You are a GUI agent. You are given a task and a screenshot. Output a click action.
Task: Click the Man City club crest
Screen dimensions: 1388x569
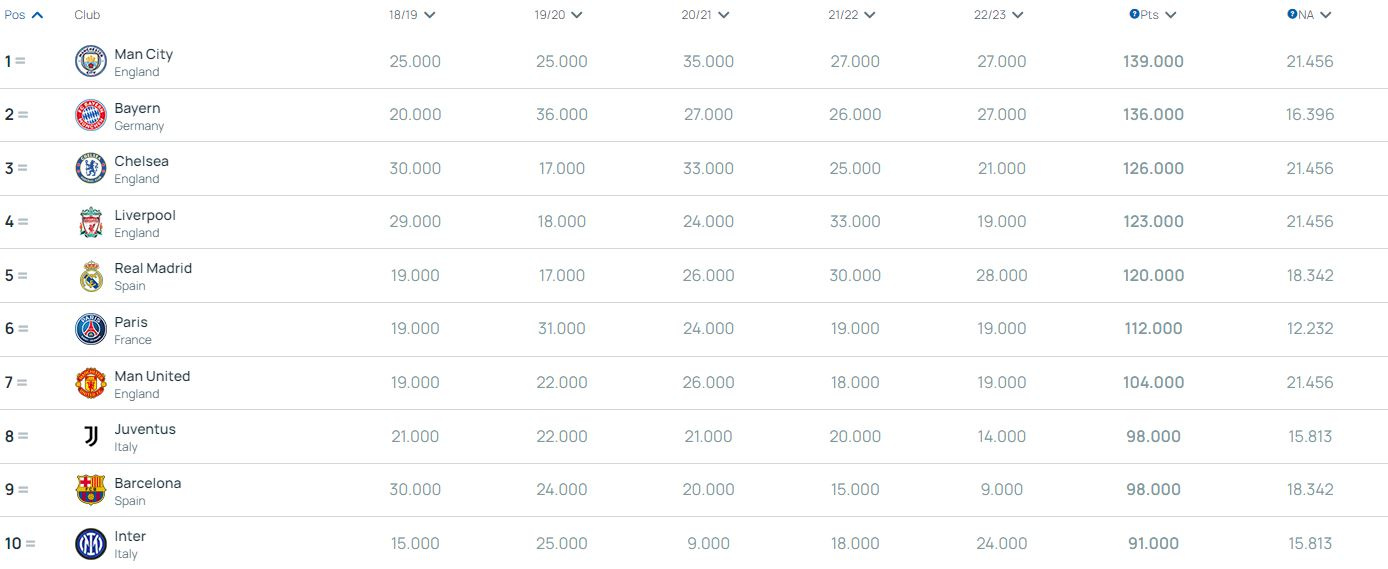click(91, 62)
